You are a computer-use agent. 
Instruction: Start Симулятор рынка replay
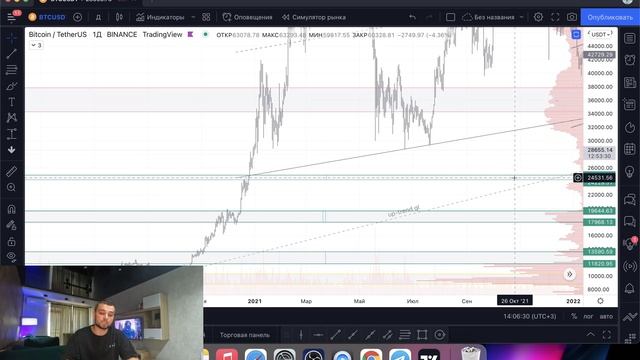(314, 17)
